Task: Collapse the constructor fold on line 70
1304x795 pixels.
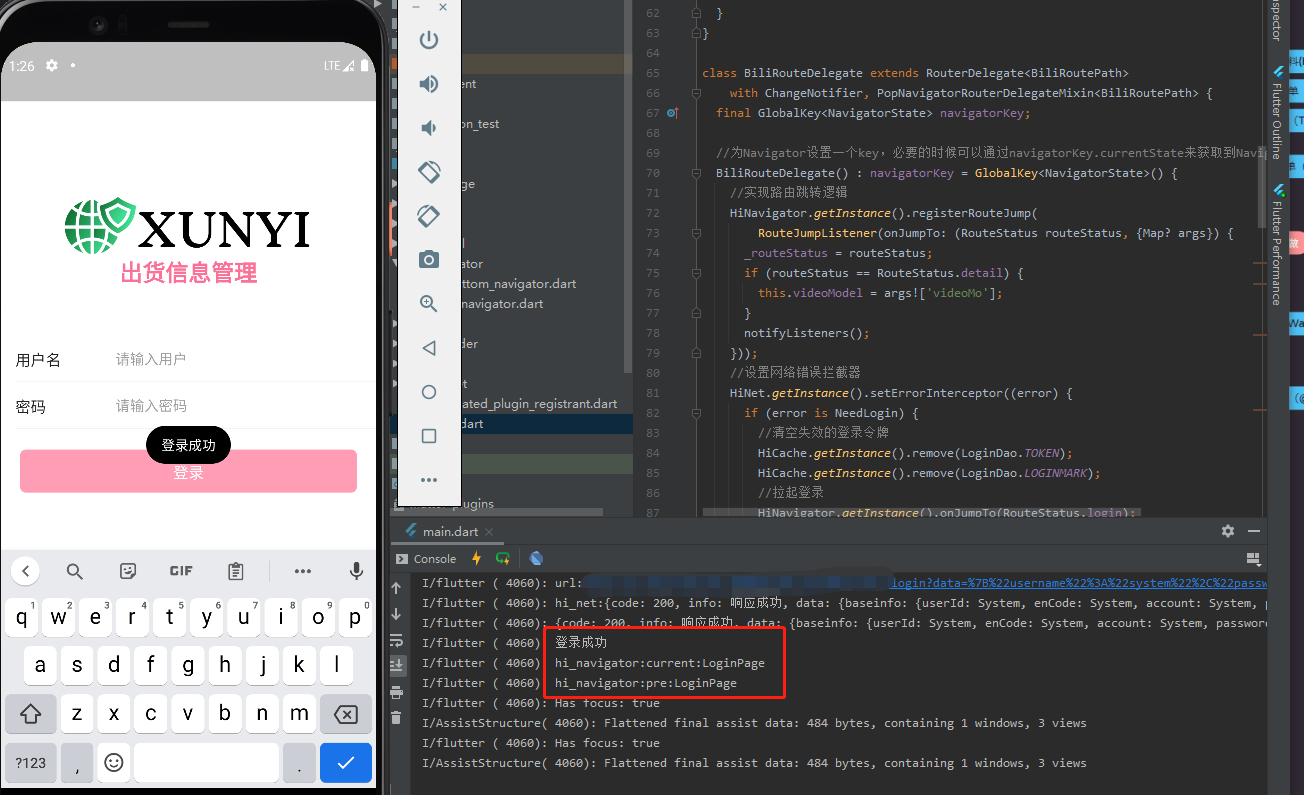Action: click(x=697, y=173)
